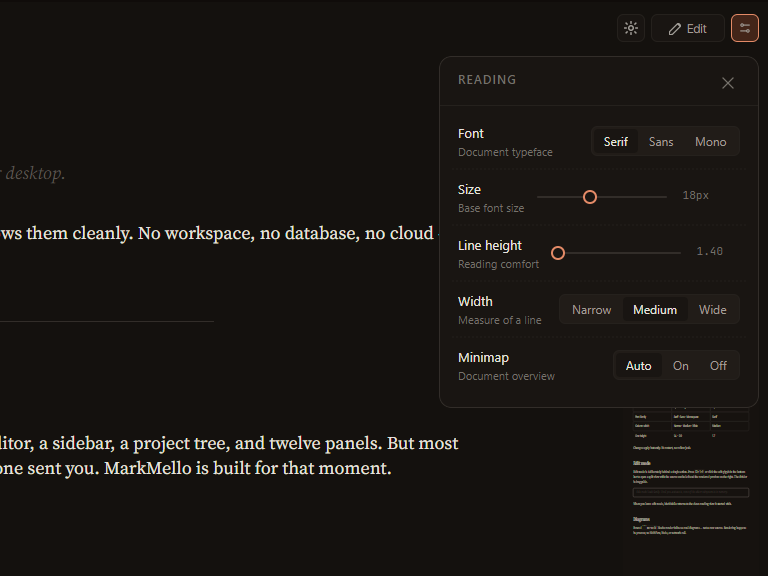Click the 'MarkMello is built for that moment' sentence
The height and width of the screenshot is (576, 768).
point(248,469)
